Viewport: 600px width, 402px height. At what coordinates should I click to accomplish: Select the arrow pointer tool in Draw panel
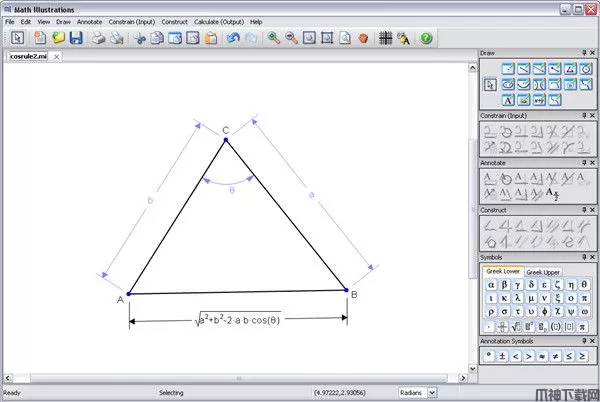coord(491,85)
